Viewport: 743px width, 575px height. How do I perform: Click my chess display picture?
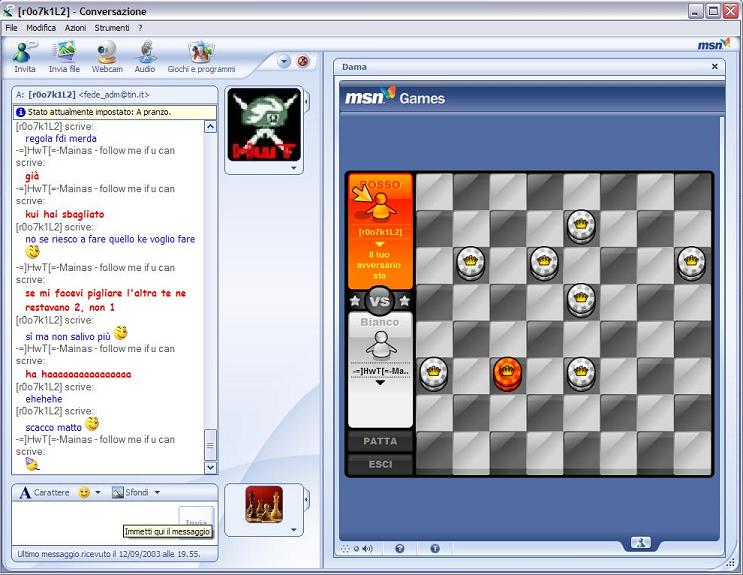pos(264,504)
